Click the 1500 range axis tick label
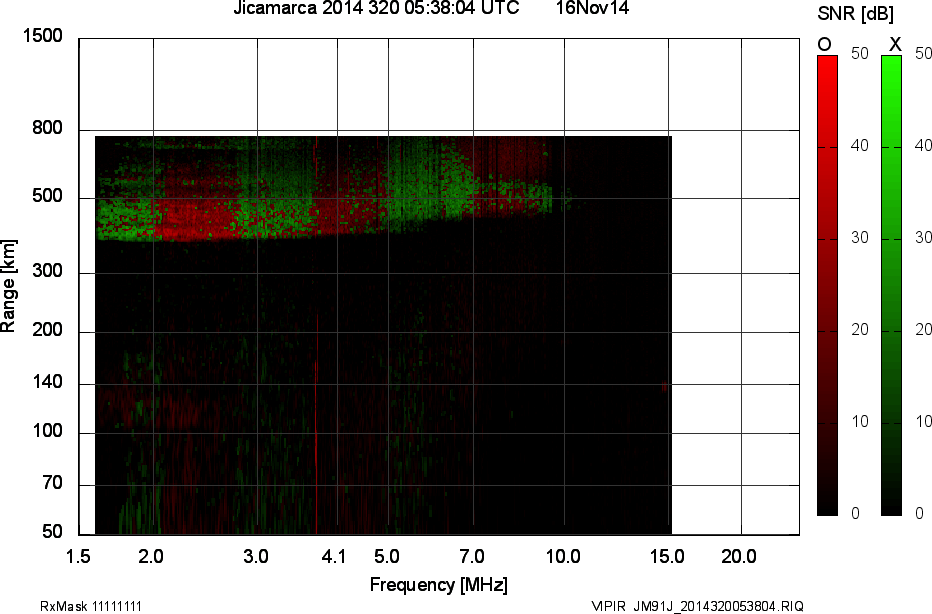Image resolution: width=932 pixels, height=614 pixels. tap(43, 36)
